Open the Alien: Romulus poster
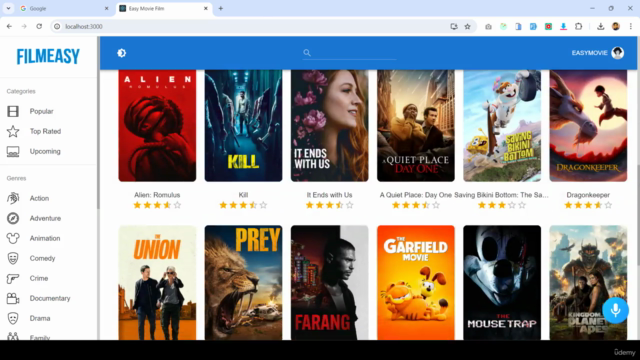The image size is (640, 360). [x=157, y=125]
